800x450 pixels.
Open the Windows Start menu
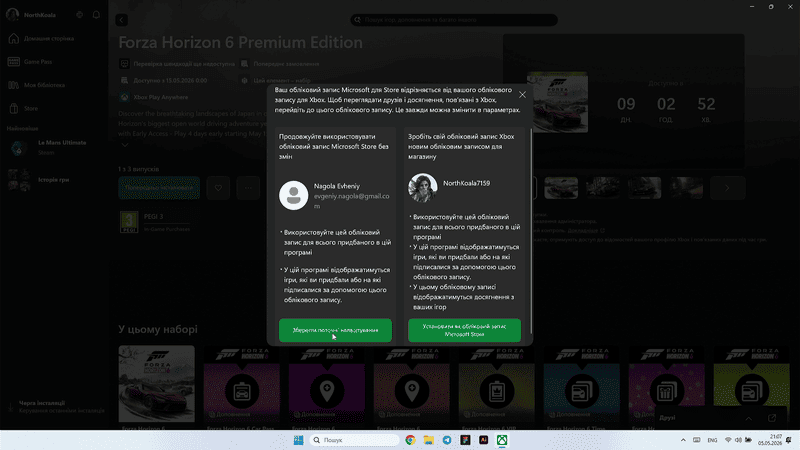pyautogui.click(x=298, y=440)
